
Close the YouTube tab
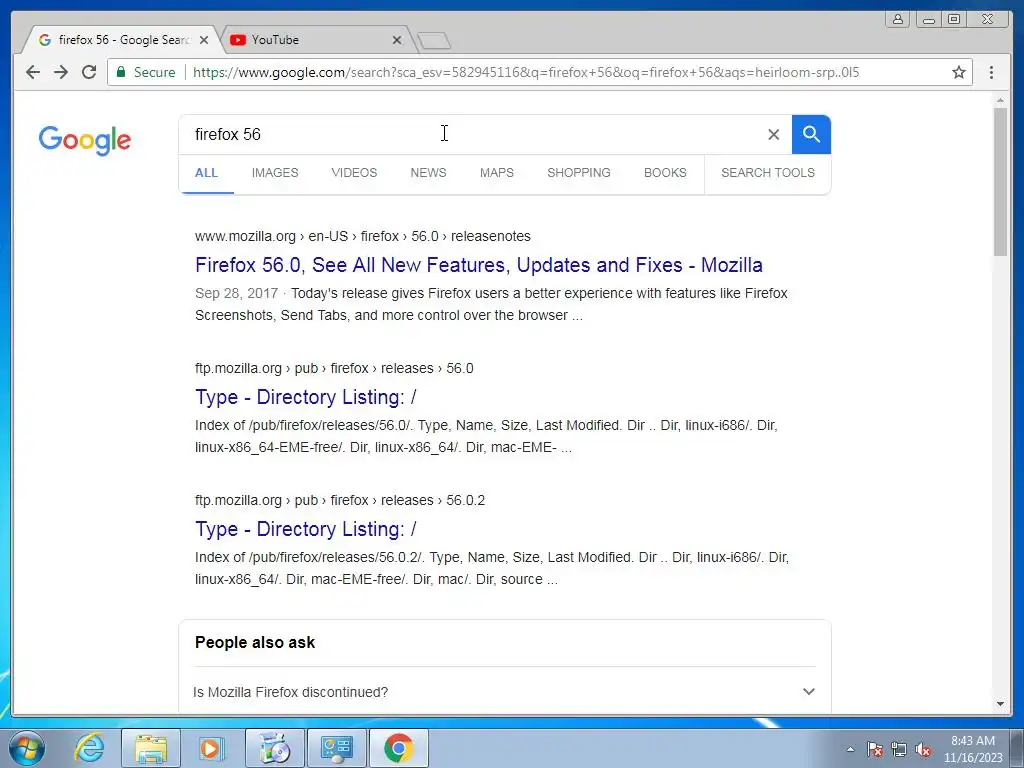[396, 40]
